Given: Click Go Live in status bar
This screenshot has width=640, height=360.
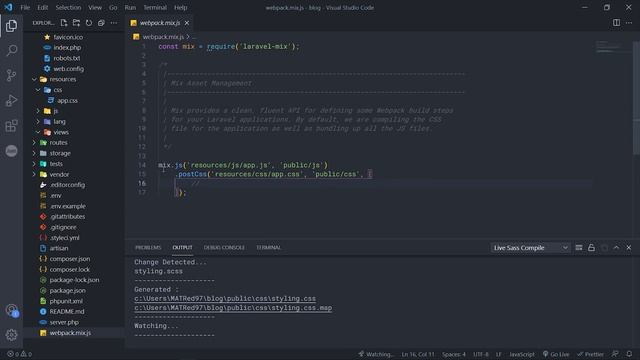Looking at the screenshot, I should [x=556, y=354].
